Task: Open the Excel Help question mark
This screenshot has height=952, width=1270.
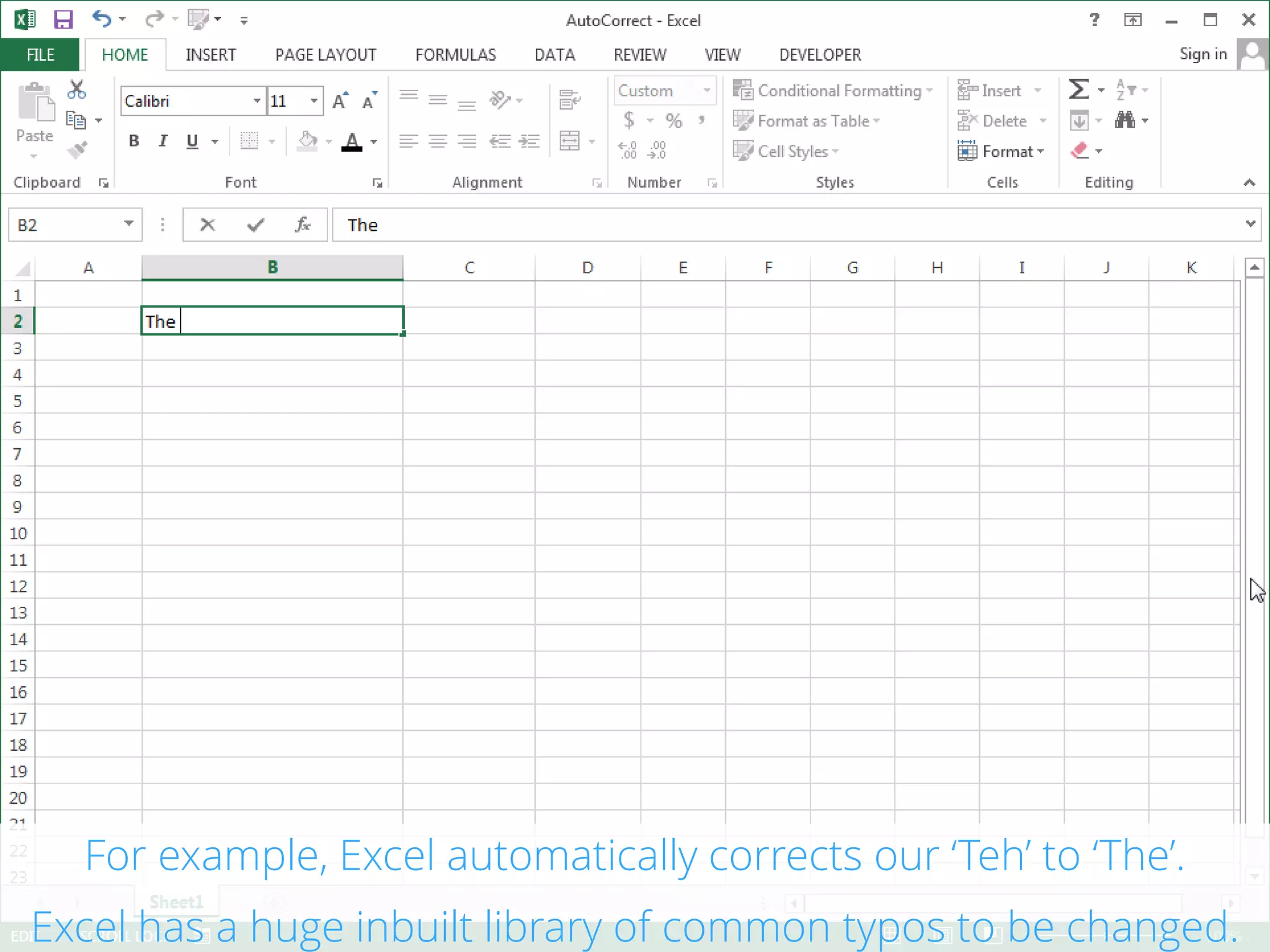Action: coord(1095,20)
